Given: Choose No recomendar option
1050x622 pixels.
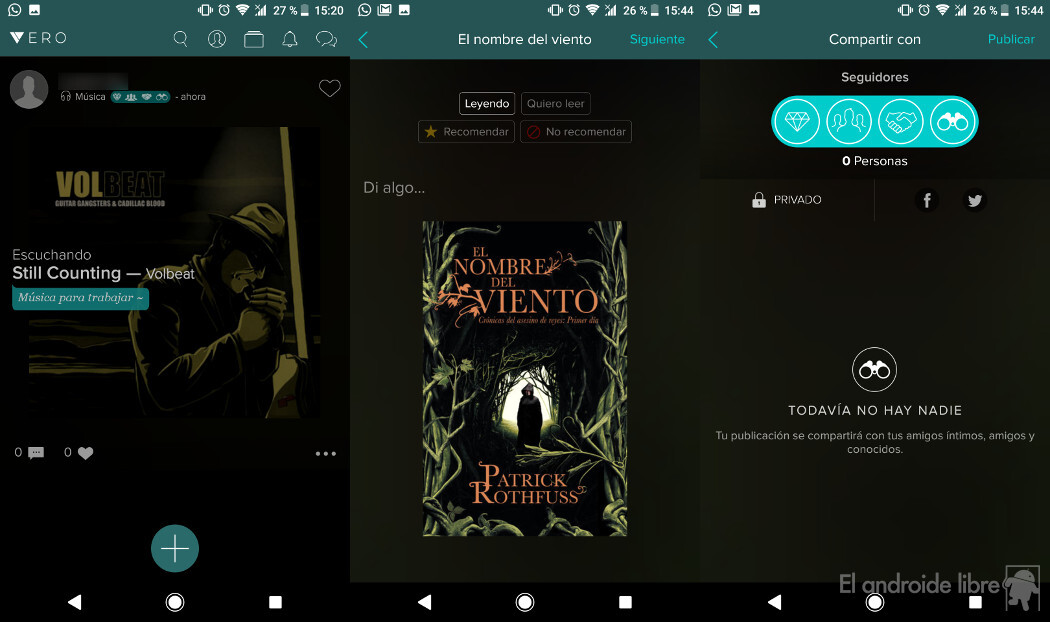Looking at the screenshot, I should coord(576,132).
